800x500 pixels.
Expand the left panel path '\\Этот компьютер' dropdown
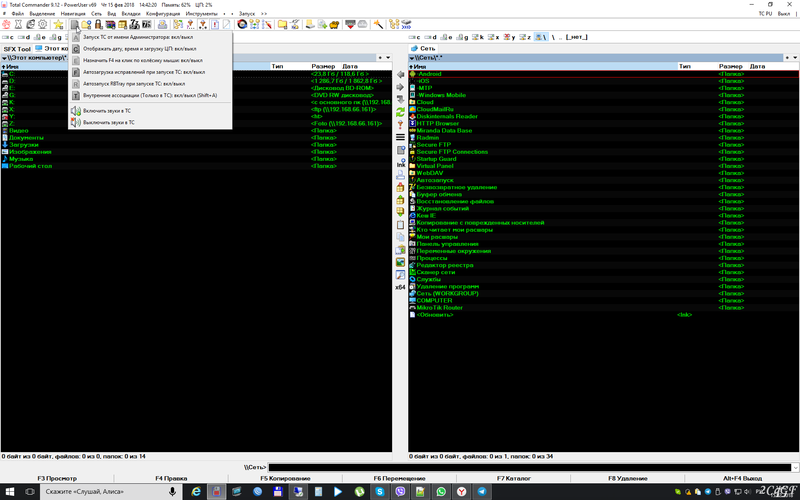coord(4,58)
